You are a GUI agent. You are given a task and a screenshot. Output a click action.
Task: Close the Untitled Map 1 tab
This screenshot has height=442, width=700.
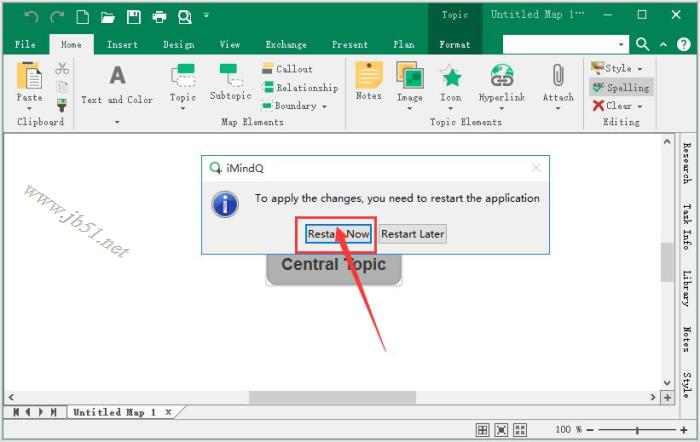coord(168,412)
